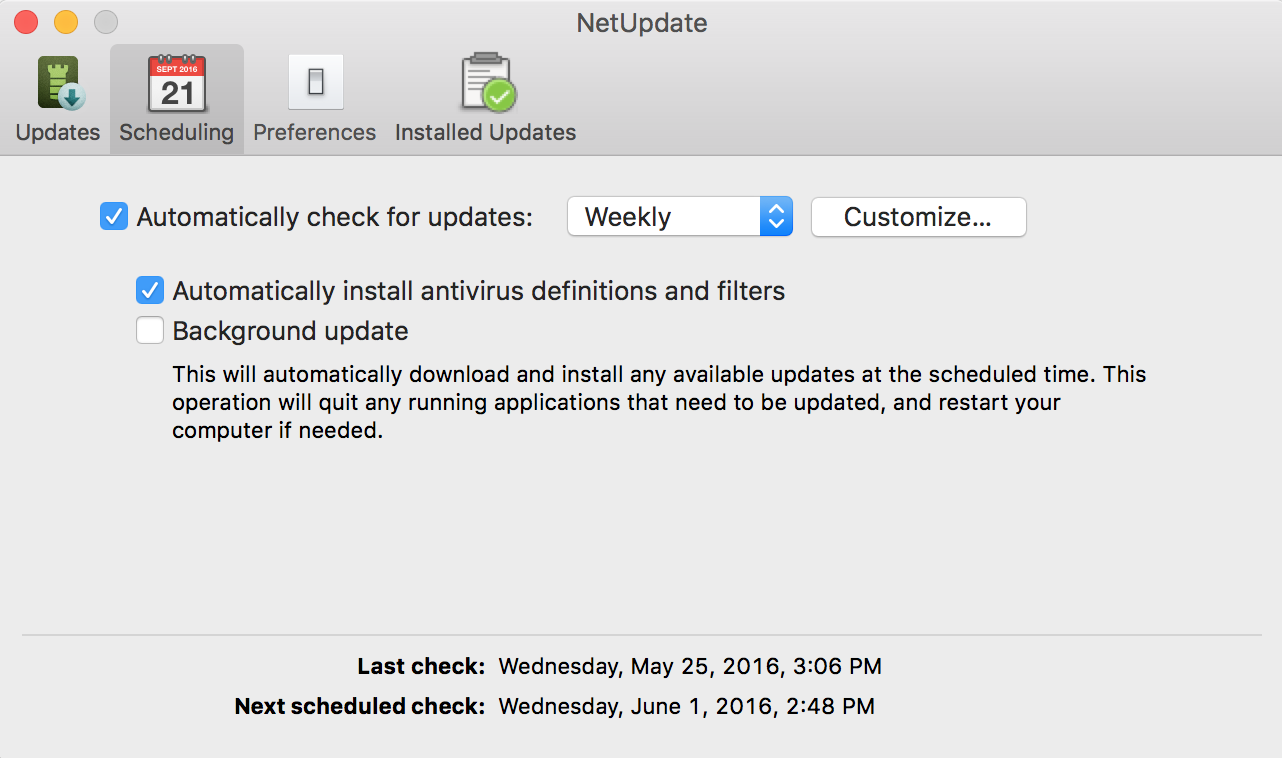Click the "Last check:" label
The image size is (1282, 758).
(421, 666)
